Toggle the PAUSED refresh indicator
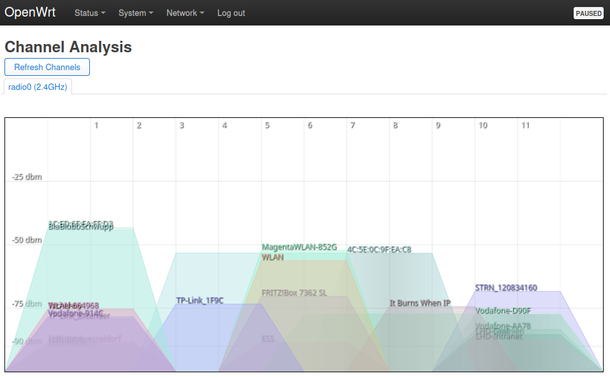 pyautogui.click(x=589, y=13)
